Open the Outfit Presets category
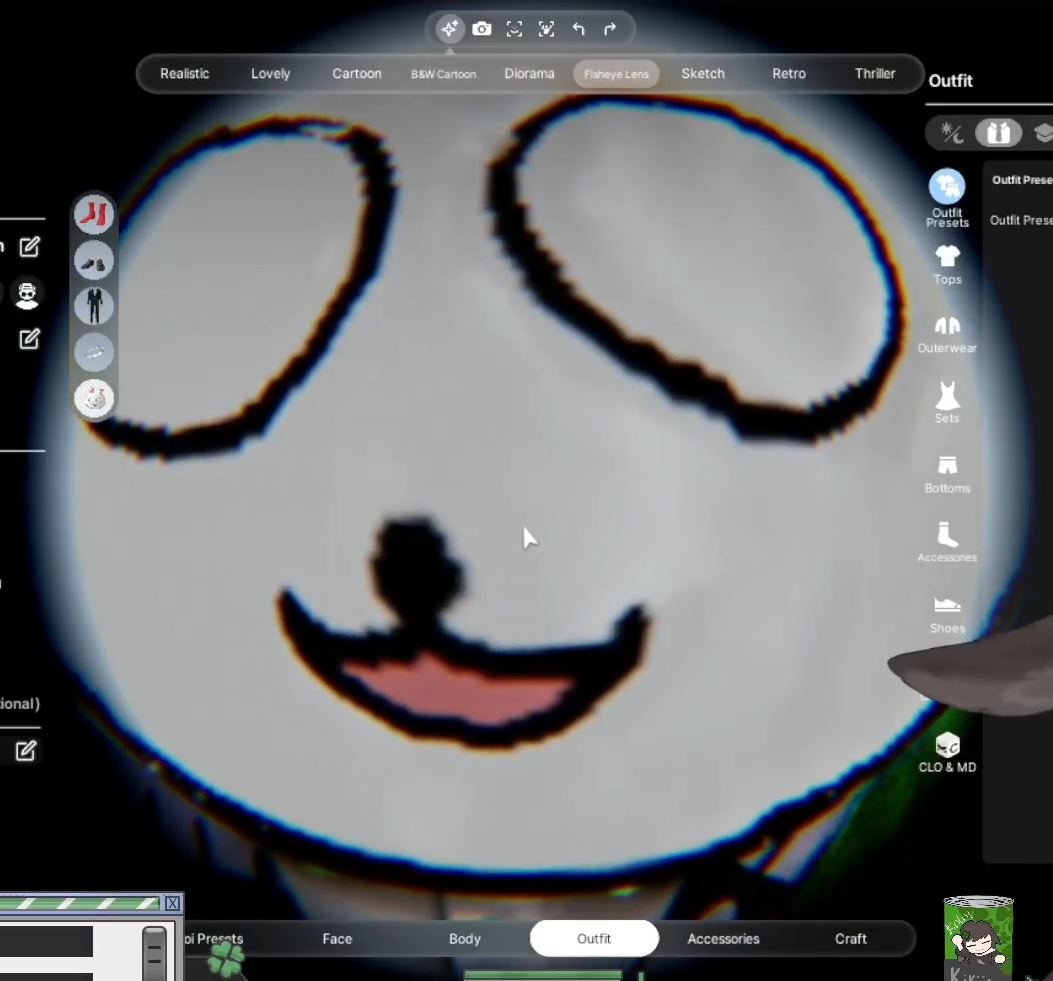Viewport: 1053px width, 981px height. tap(947, 198)
